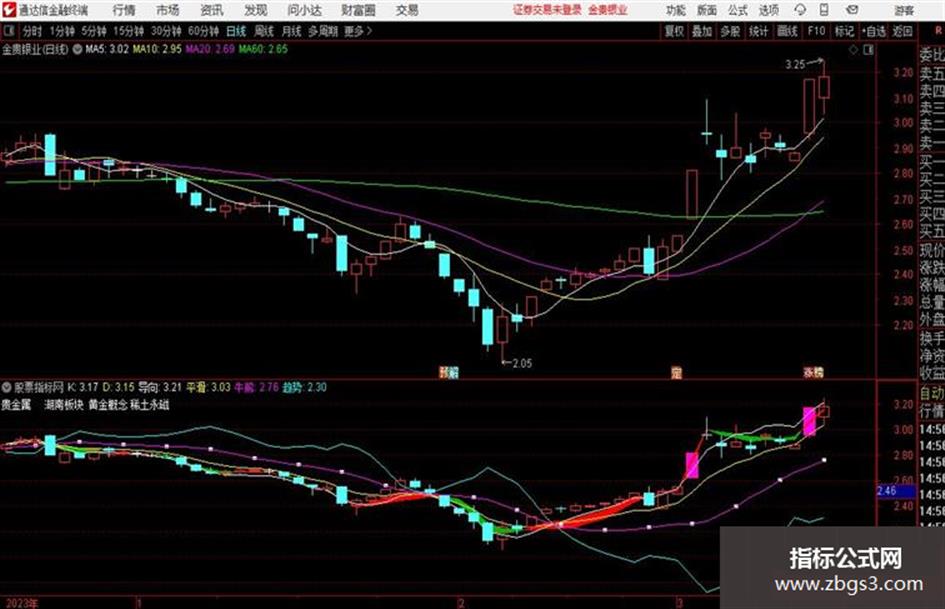Open the 选项 options menu
Image resolution: width=945 pixels, height=609 pixels.
point(768,10)
